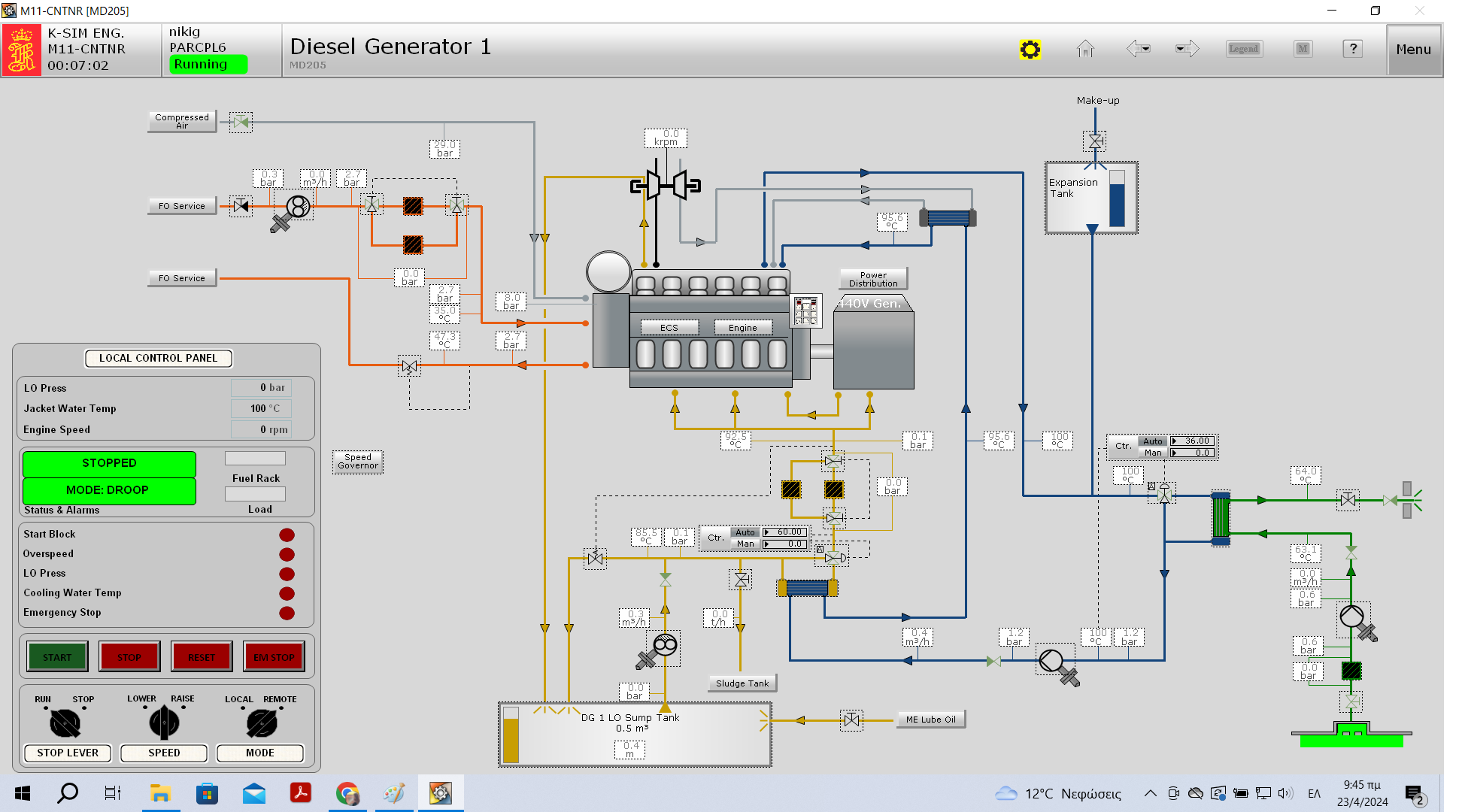Click the Compressed Air inlet valve icon
Viewport: 1462px width, 812px height.
coord(241,122)
